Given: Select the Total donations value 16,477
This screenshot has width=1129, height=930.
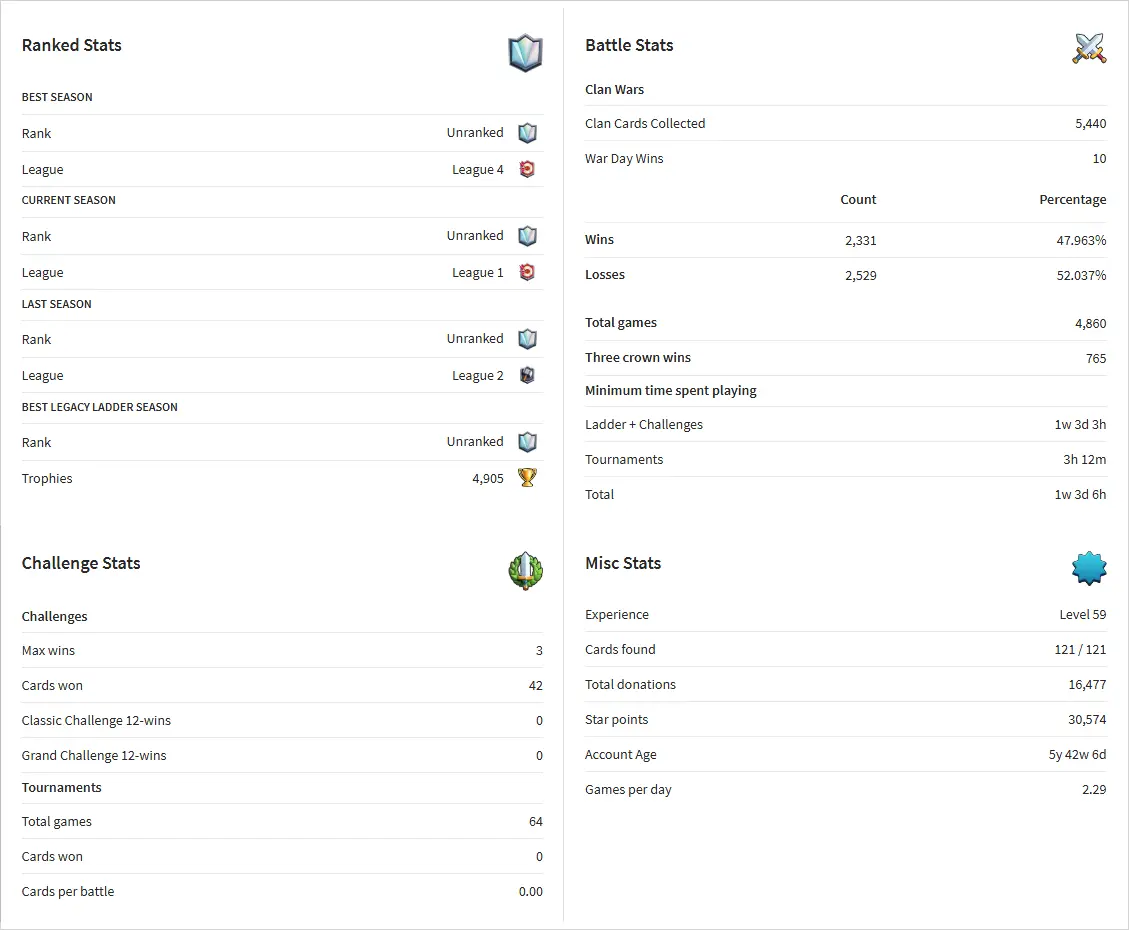Looking at the screenshot, I should tap(1087, 685).
